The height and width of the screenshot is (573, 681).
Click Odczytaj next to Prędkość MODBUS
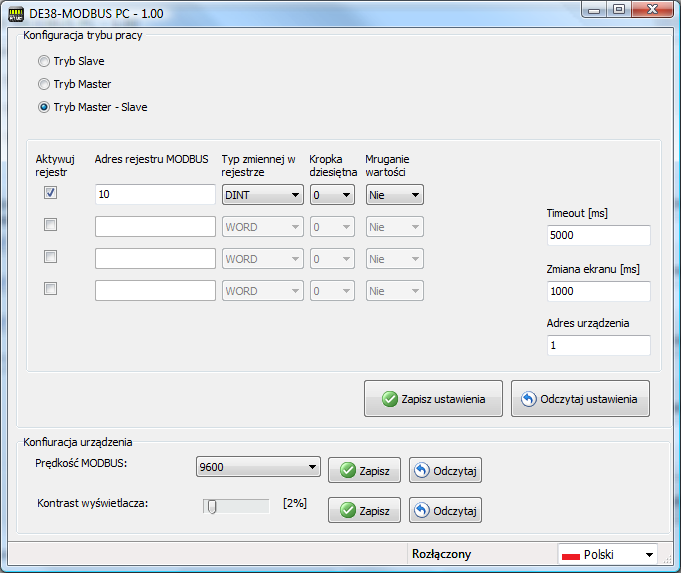coord(445,470)
